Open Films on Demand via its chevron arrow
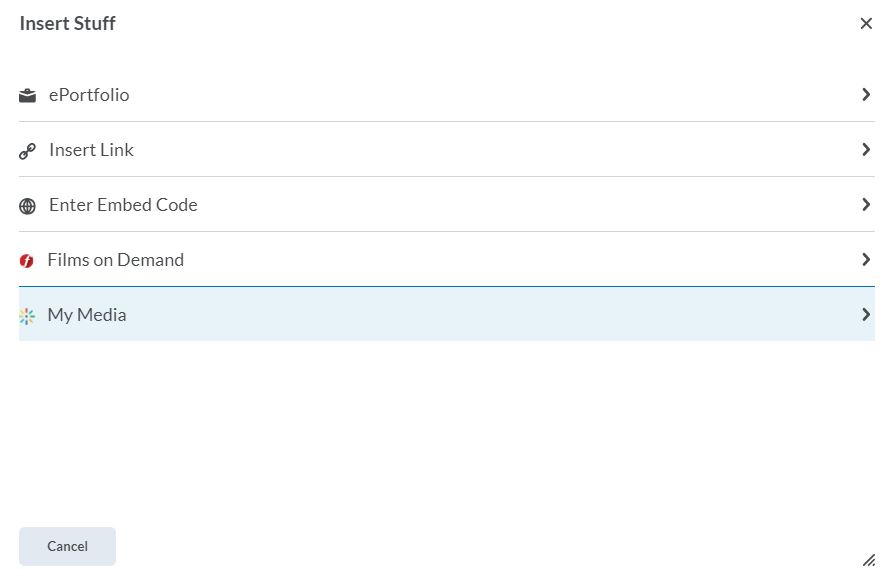 coord(866,259)
